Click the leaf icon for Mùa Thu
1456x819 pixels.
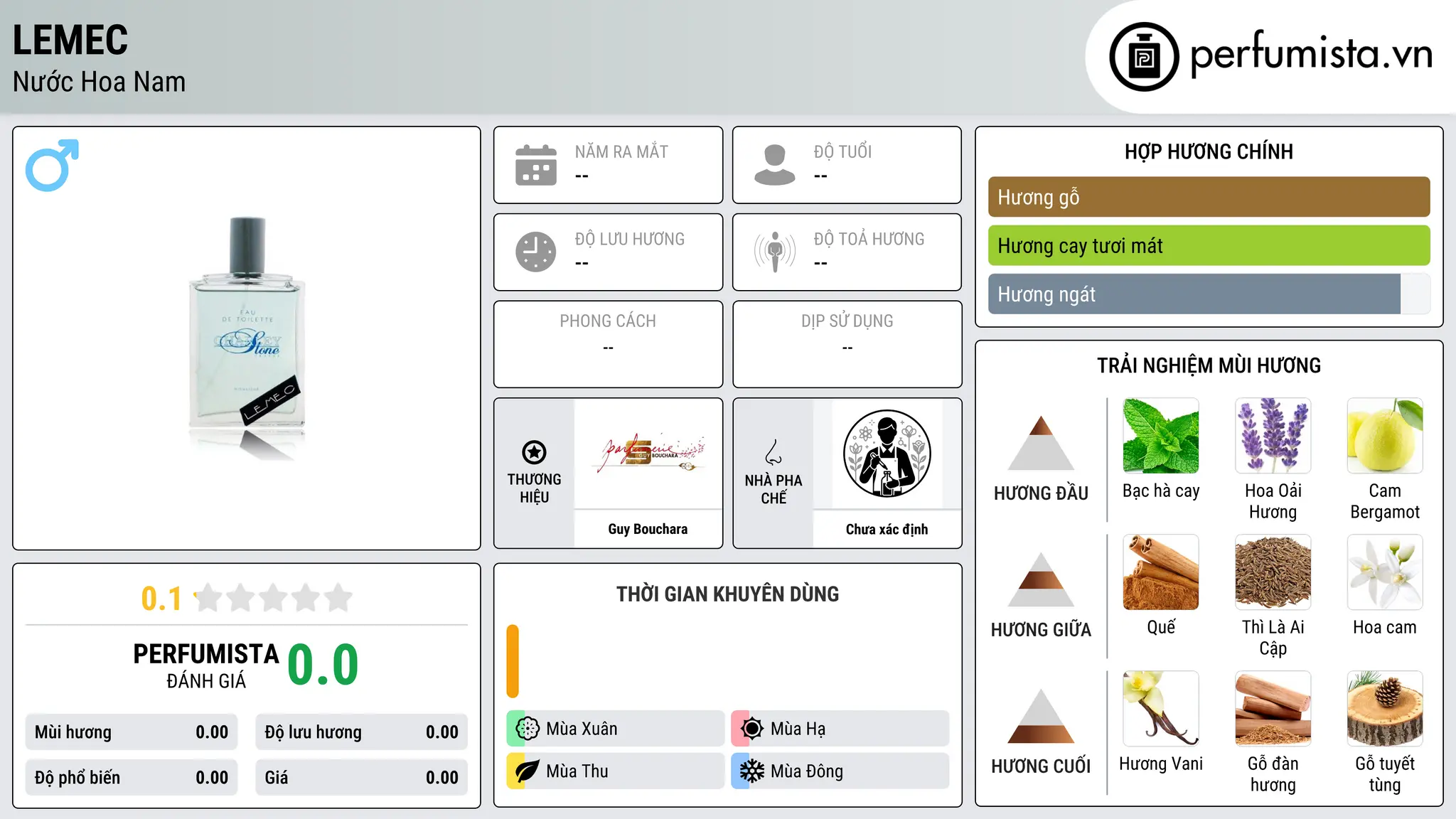pos(528,771)
